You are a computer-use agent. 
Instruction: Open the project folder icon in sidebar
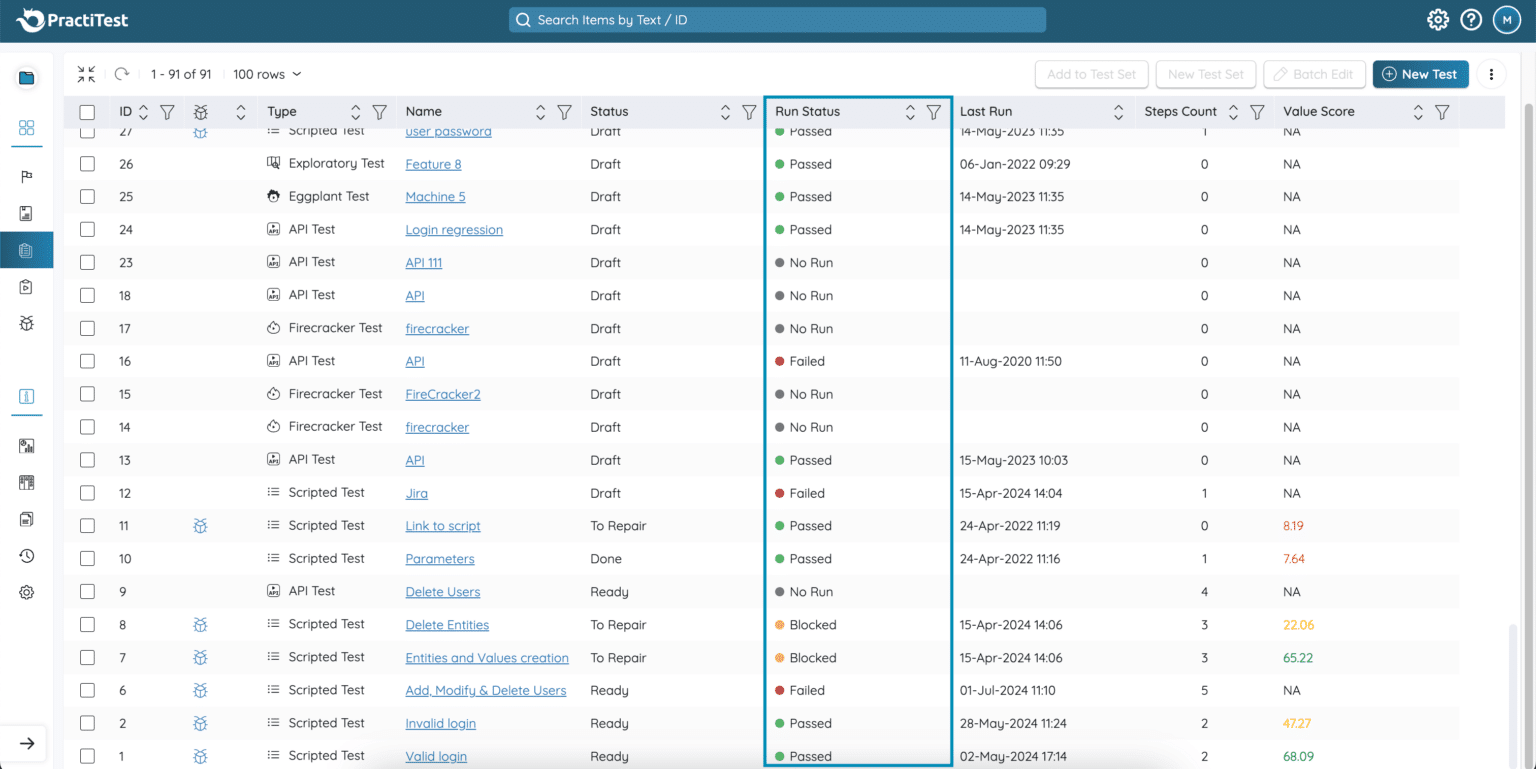(27, 78)
